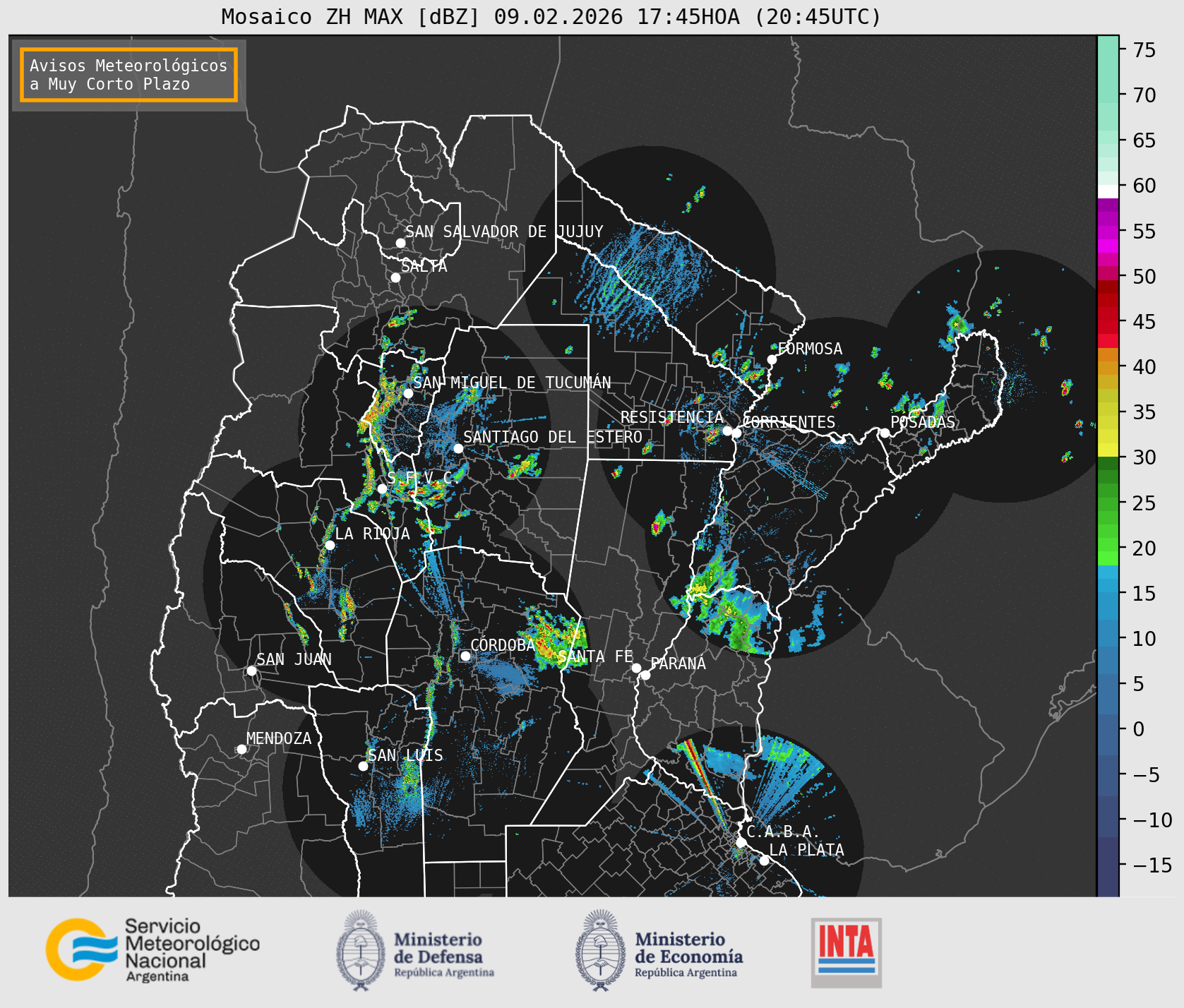The width and height of the screenshot is (1184, 1008).
Task: Click the 'PARANÁ' map label
Action: pyautogui.click(x=678, y=664)
